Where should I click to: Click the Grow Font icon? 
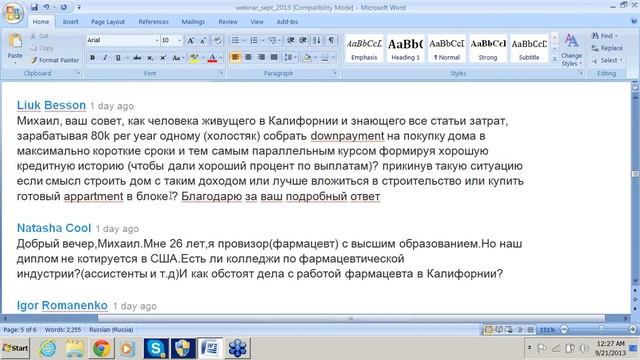click(x=191, y=40)
